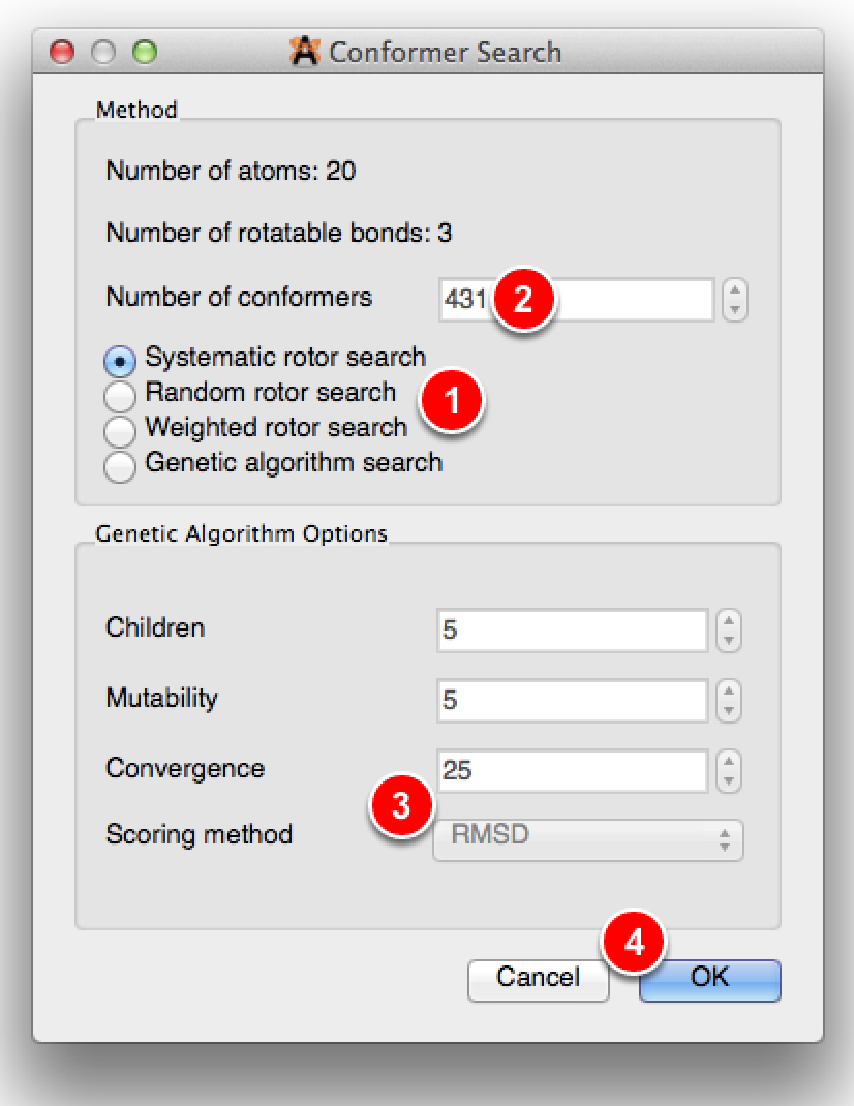Choose Weighted rotor search radio button

click(x=120, y=431)
